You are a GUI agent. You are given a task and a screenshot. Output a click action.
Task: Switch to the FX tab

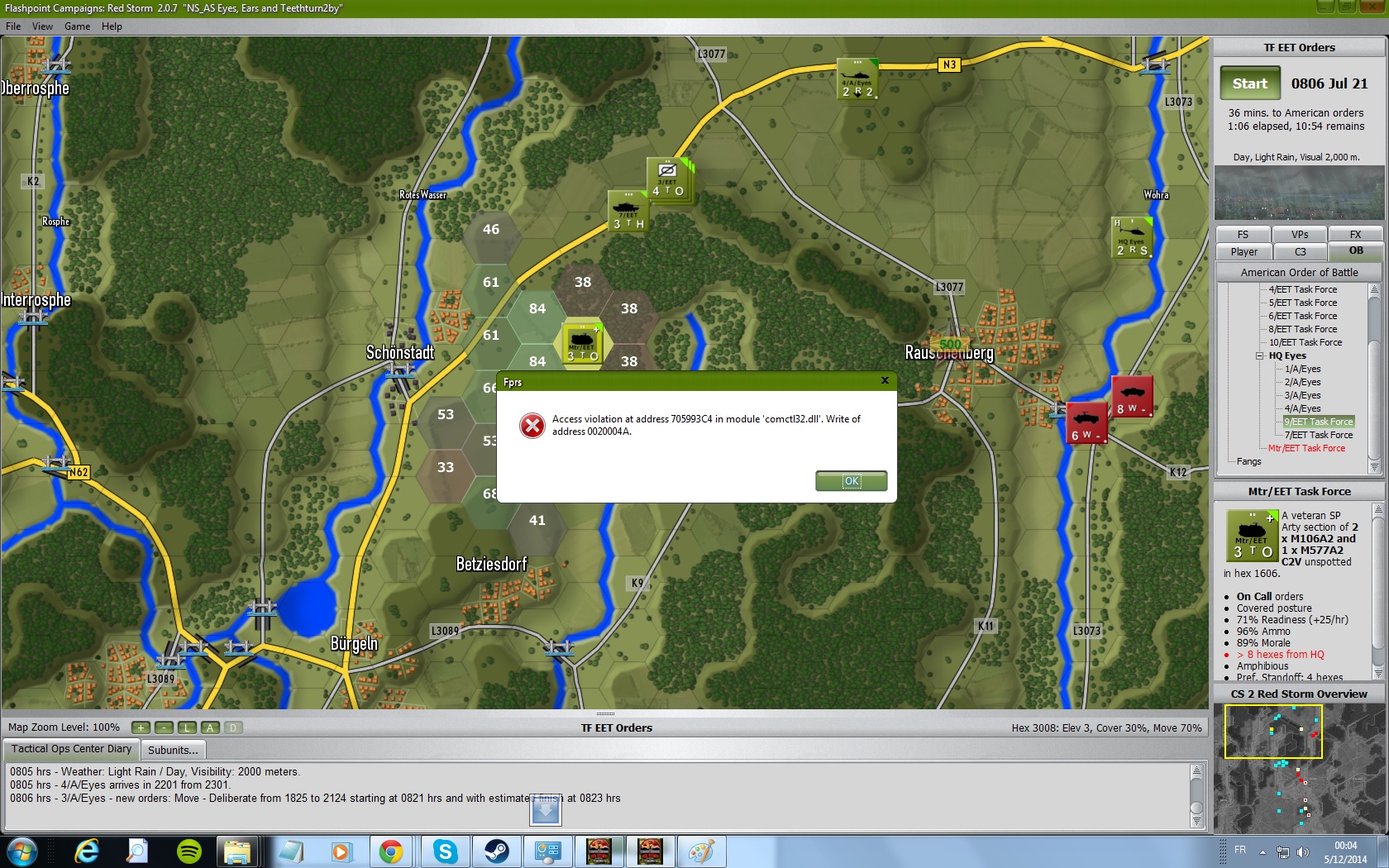[x=1356, y=235]
